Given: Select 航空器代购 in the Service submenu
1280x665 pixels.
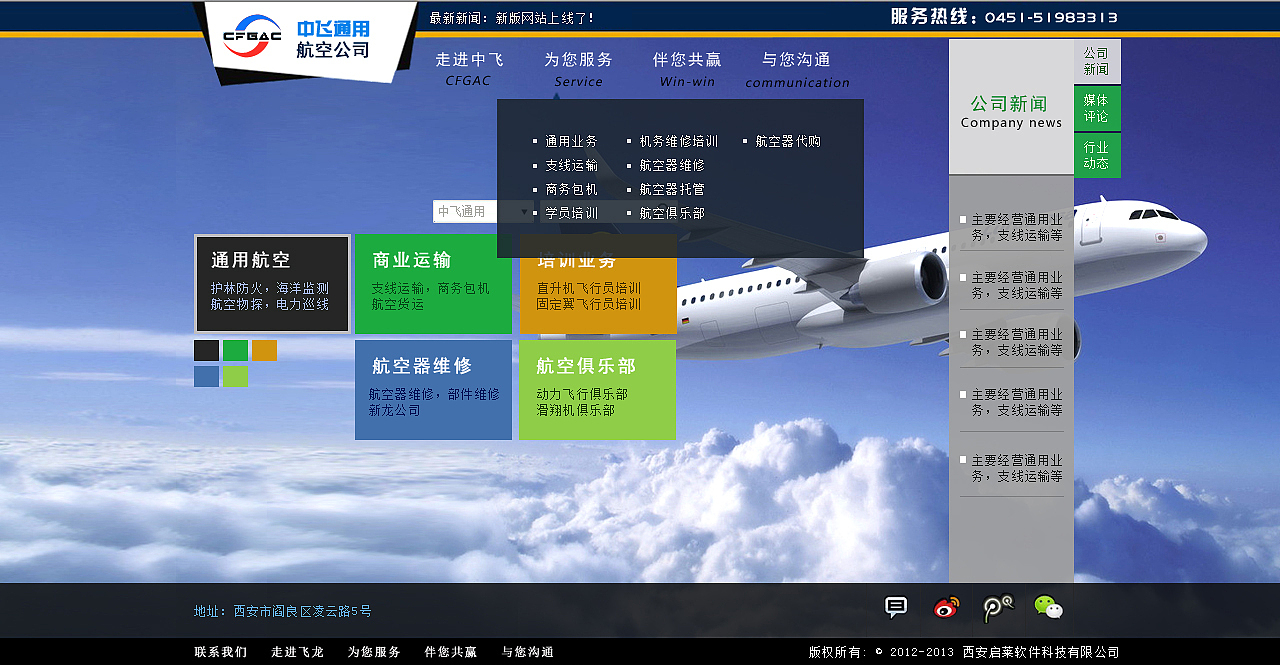Looking at the screenshot, I should (x=788, y=141).
